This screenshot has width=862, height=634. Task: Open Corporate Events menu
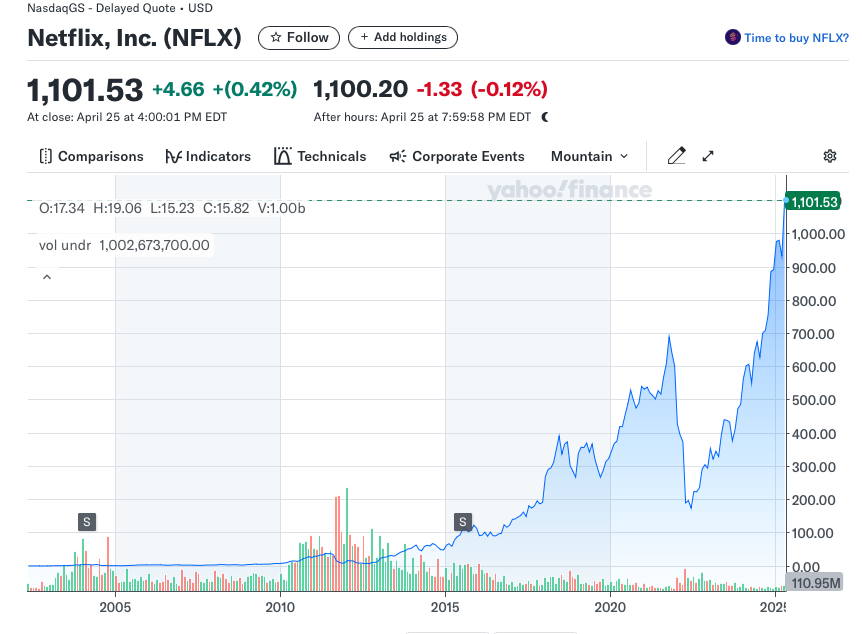[457, 157]
